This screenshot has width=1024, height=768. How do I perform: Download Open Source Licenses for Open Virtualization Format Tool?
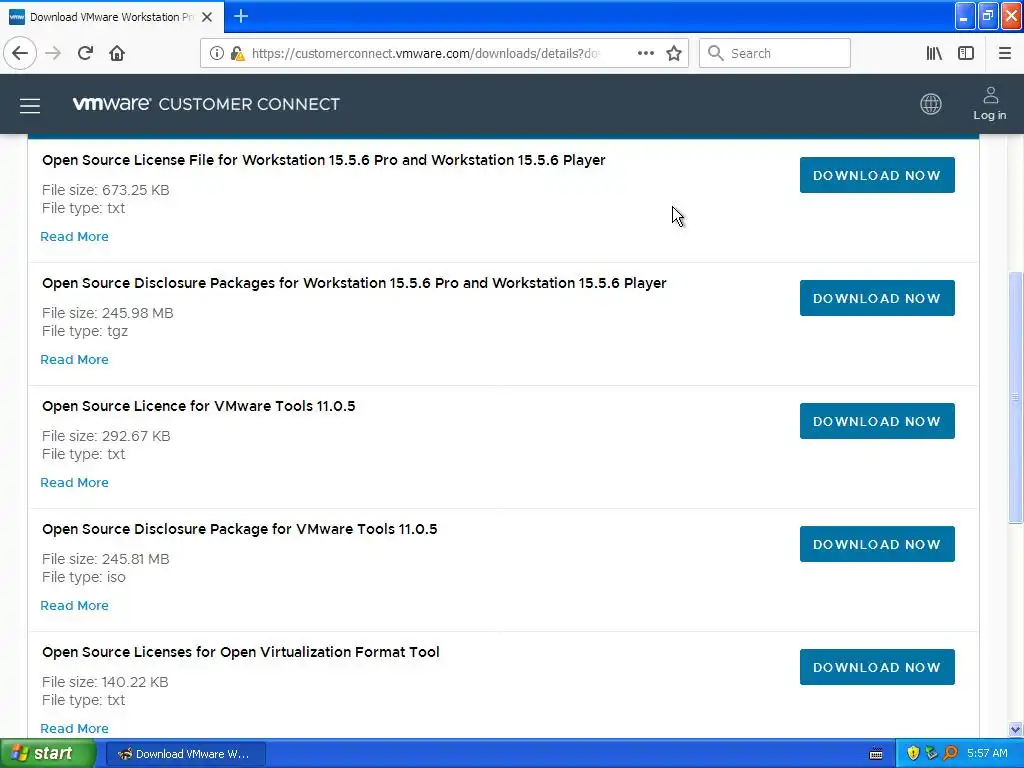[877, 667]
